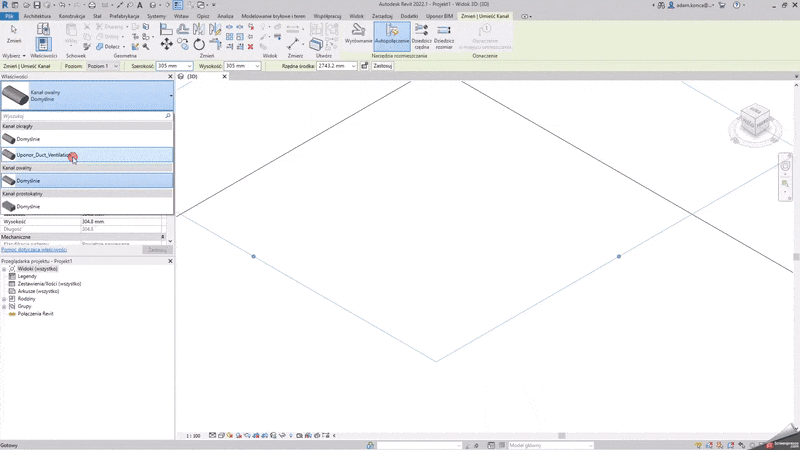Select the Align tool
The height and width of the screenshot is (450, 800).
[166, 29]
